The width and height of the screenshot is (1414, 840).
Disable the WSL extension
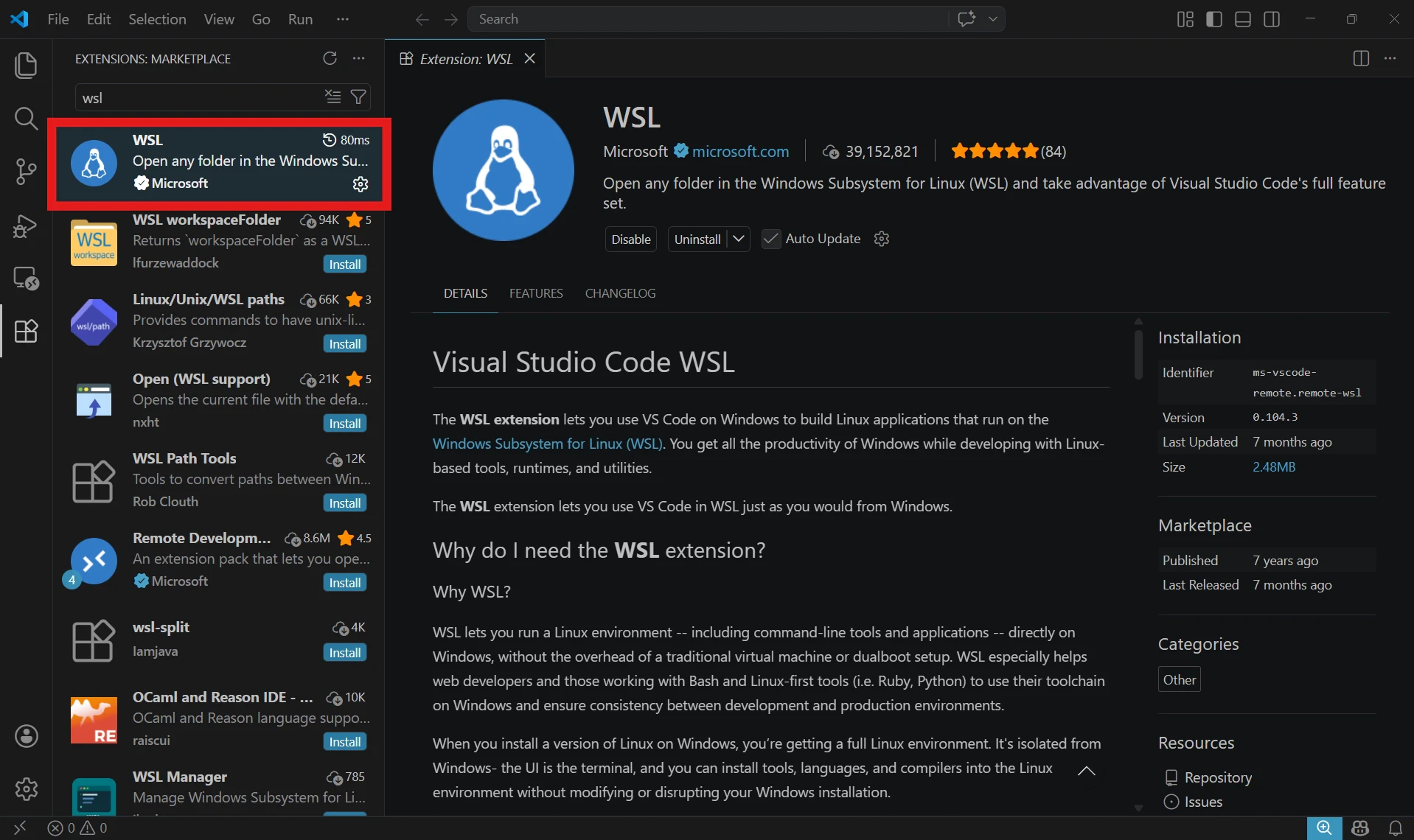tap(631, 239)
